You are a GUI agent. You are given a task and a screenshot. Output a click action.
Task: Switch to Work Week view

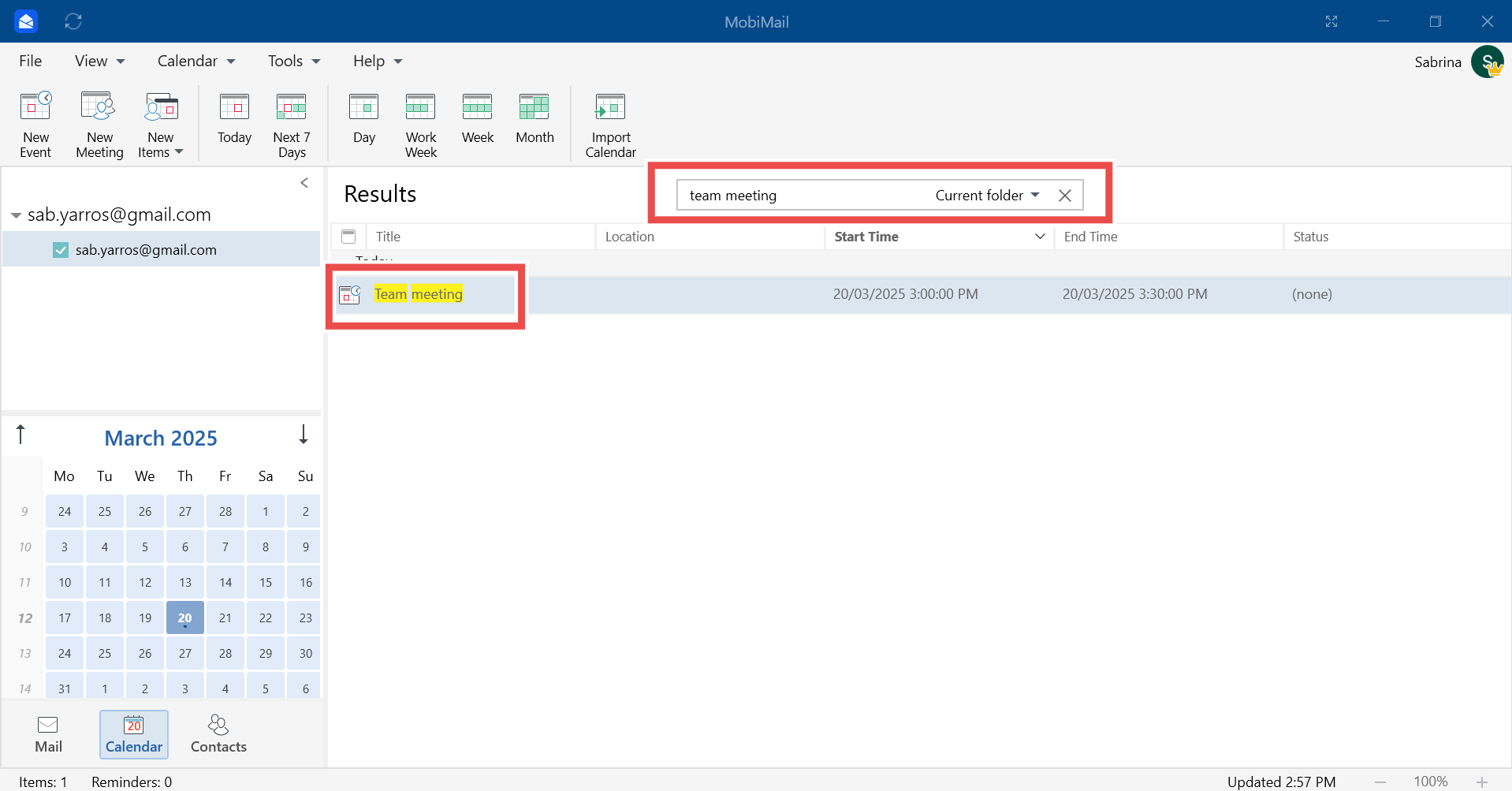pyautogui.click(x=421, y=125)
